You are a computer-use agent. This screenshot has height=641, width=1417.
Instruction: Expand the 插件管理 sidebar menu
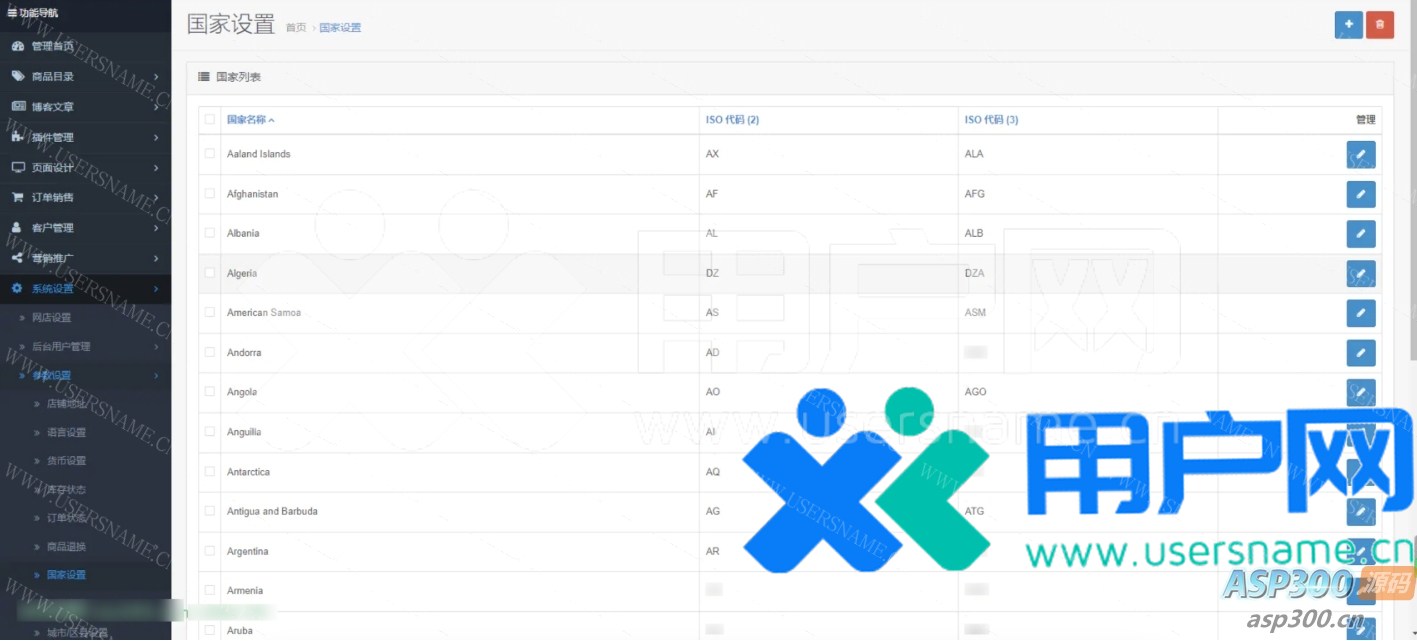click(x=85, y=137)
